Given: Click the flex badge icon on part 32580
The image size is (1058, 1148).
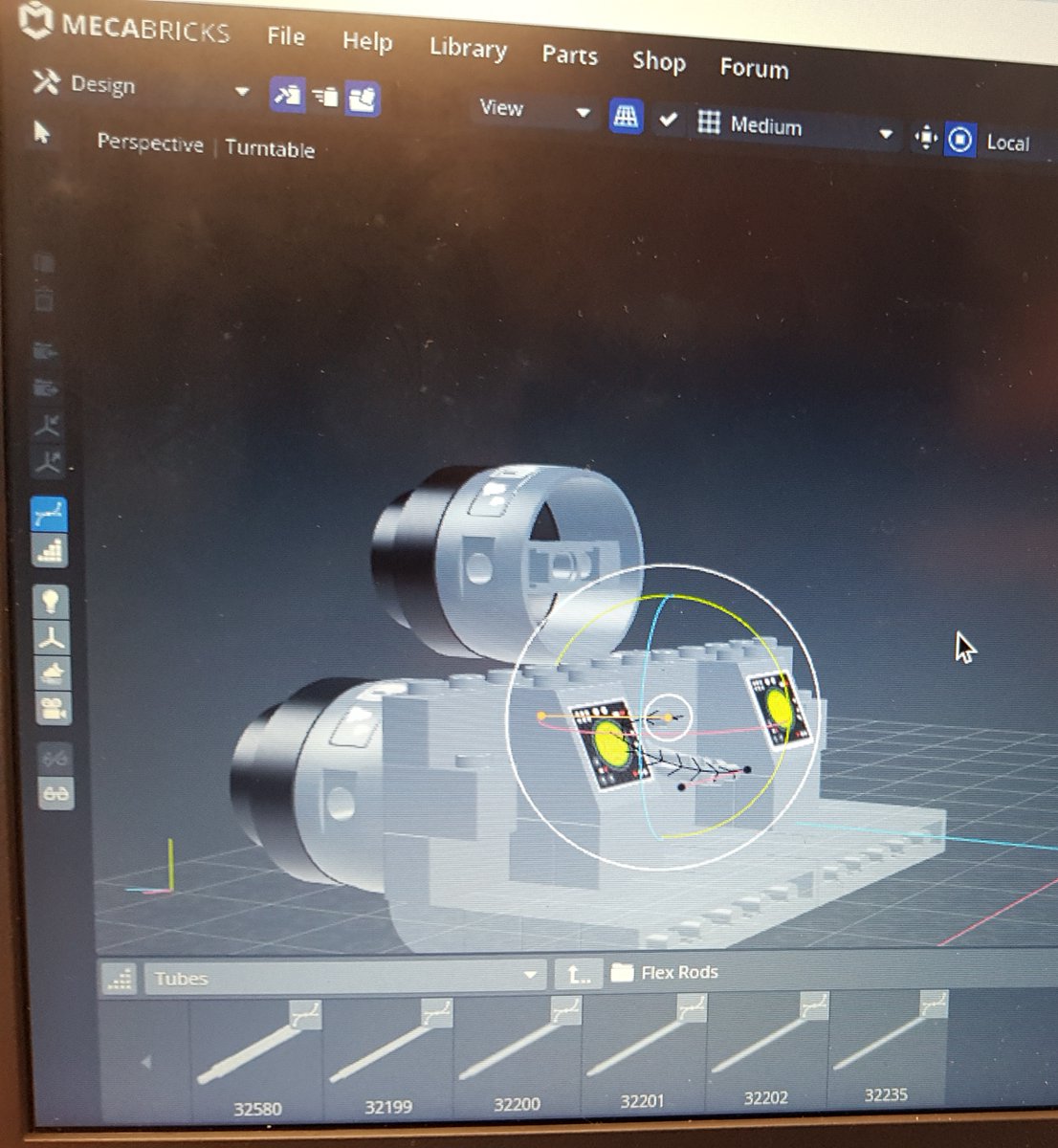Looking at the screenshot, I should 305,1014.
